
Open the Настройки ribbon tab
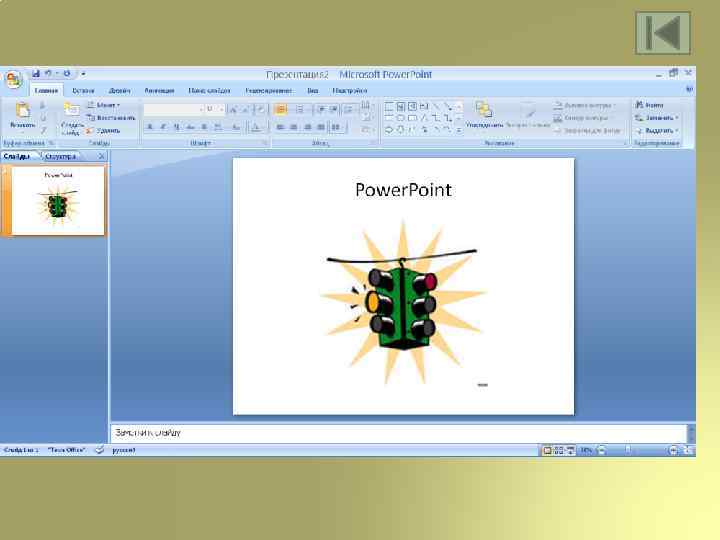[x=349, y=90]
